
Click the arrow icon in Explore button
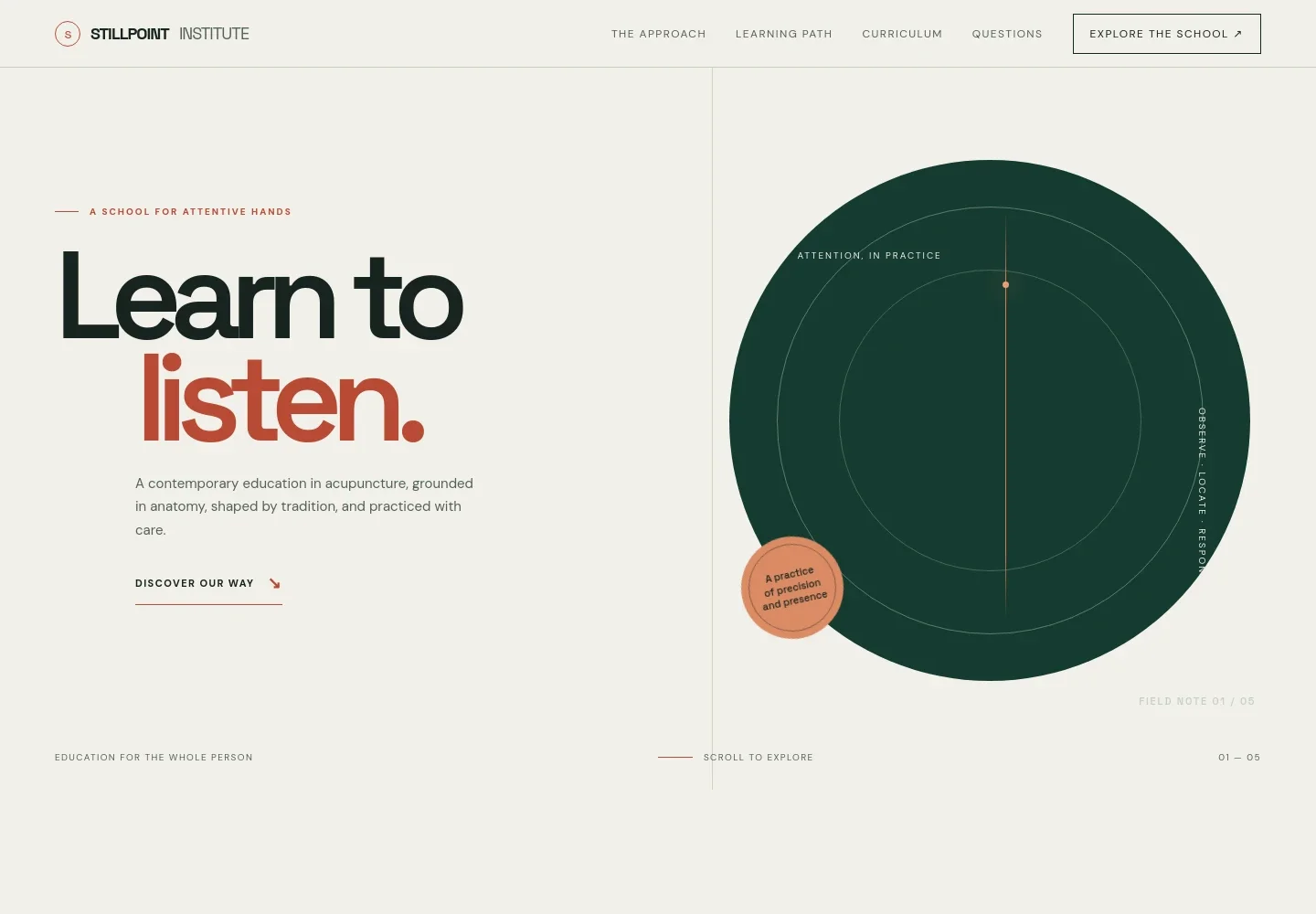(1237, 34)
